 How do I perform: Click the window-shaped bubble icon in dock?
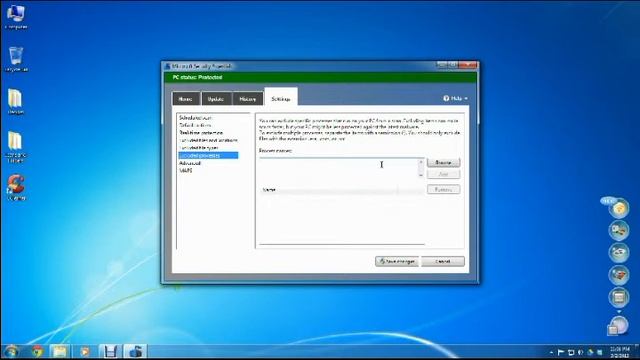tap(619, 298)
